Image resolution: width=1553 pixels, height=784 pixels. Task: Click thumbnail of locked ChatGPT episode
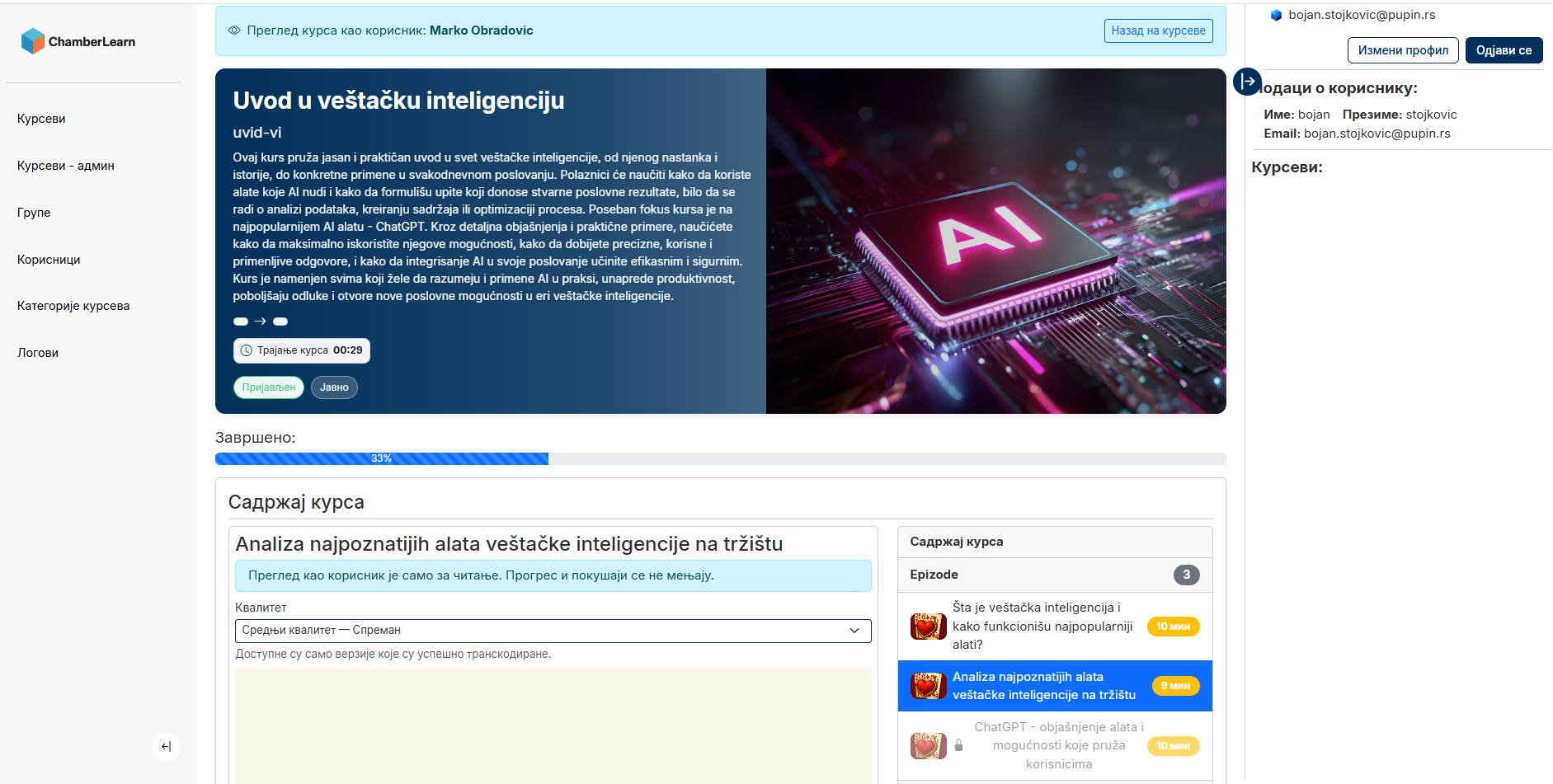(928, 746)
